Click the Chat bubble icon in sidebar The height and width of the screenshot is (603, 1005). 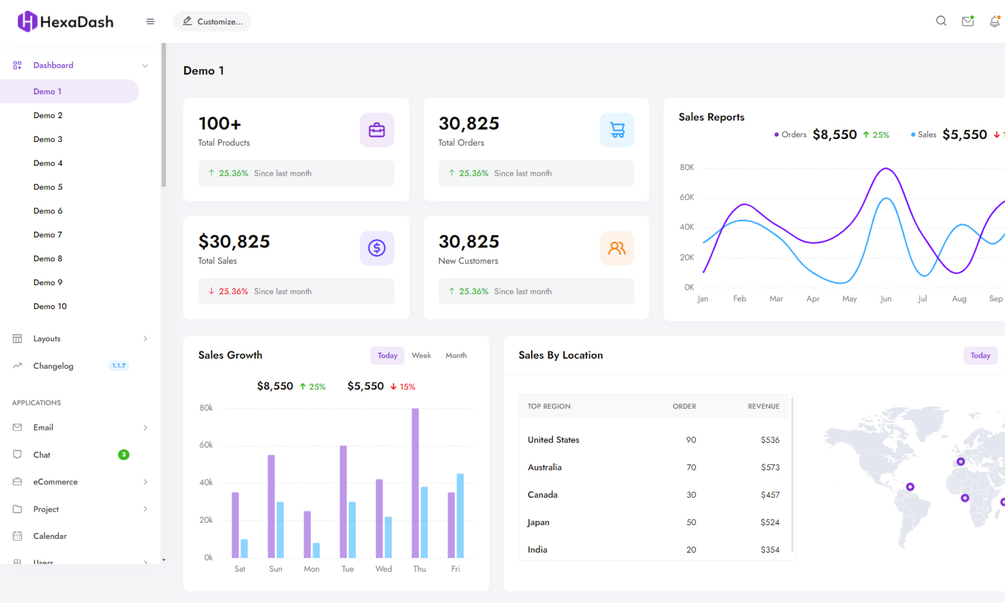[17, 454]
